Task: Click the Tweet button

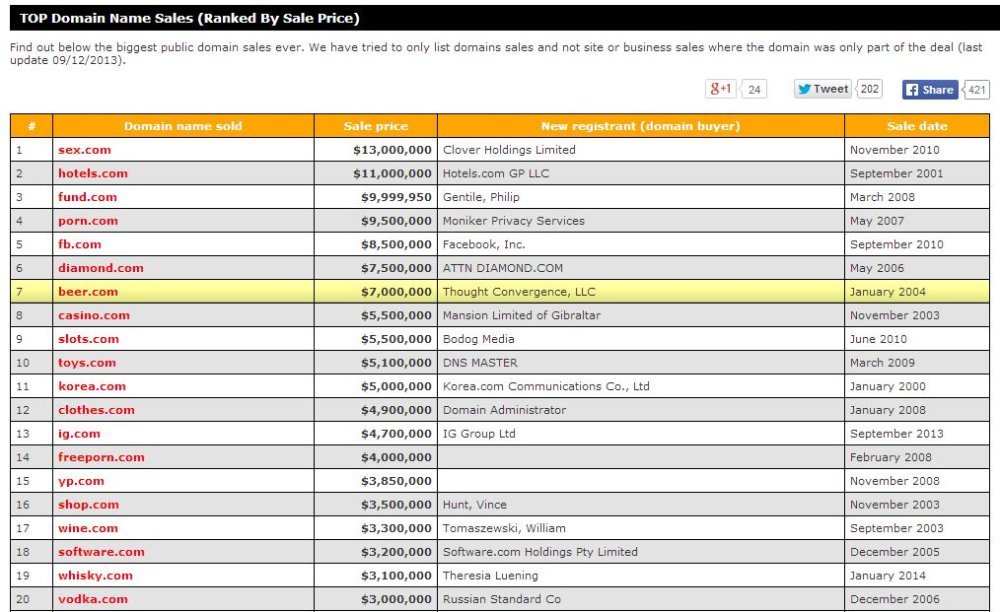Action: (823, 89)
